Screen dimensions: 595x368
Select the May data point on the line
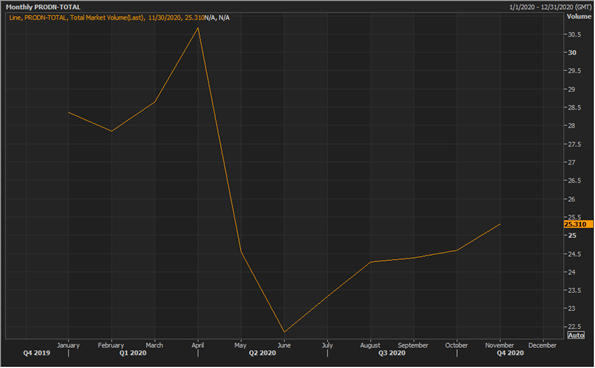pyautogui.click(x=241, y=251)
